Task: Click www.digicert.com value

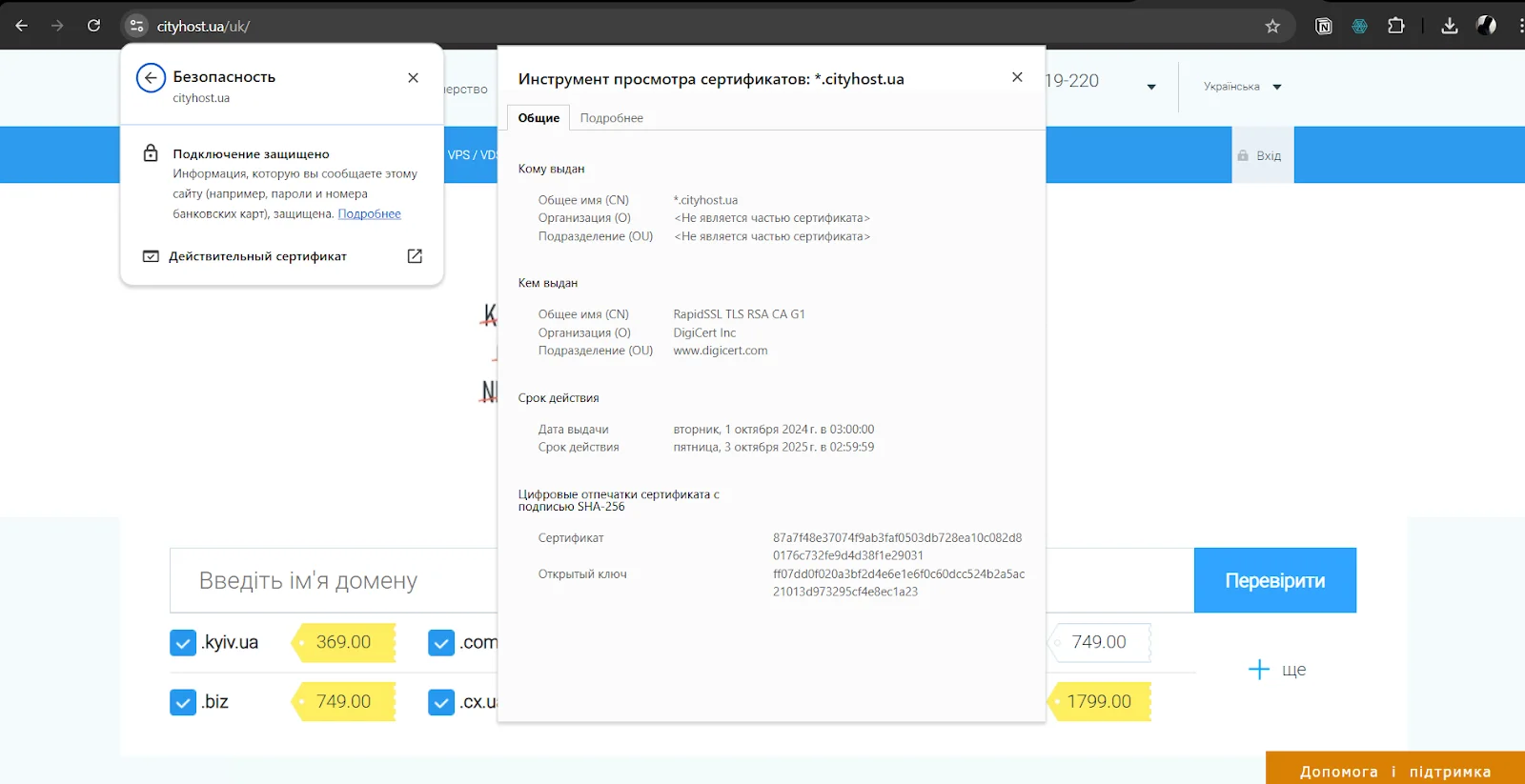Action: click(721, 351)
